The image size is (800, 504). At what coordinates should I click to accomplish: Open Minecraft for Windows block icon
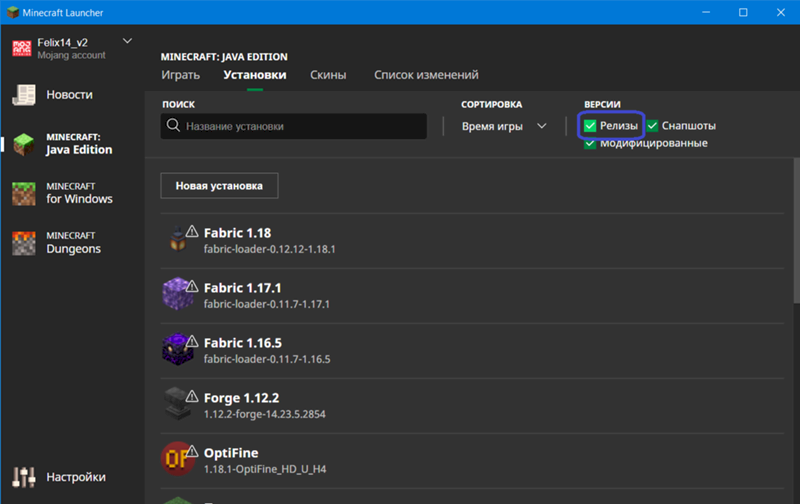(x=24, y=193)
